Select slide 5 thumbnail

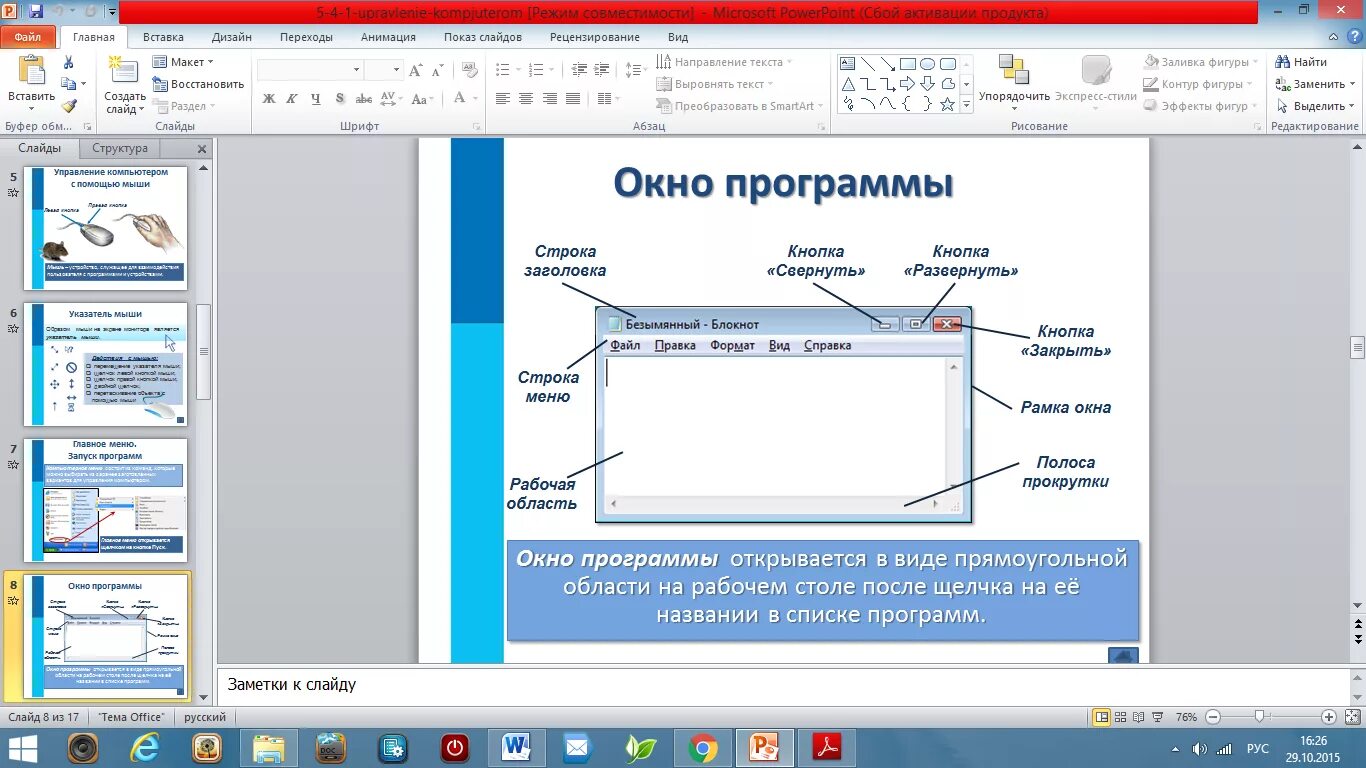tap(105, 228)
